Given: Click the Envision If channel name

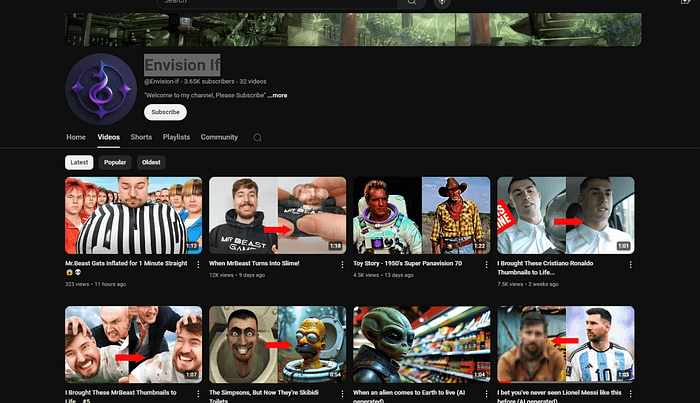Looking at the screenshot, I should [182, 65].
